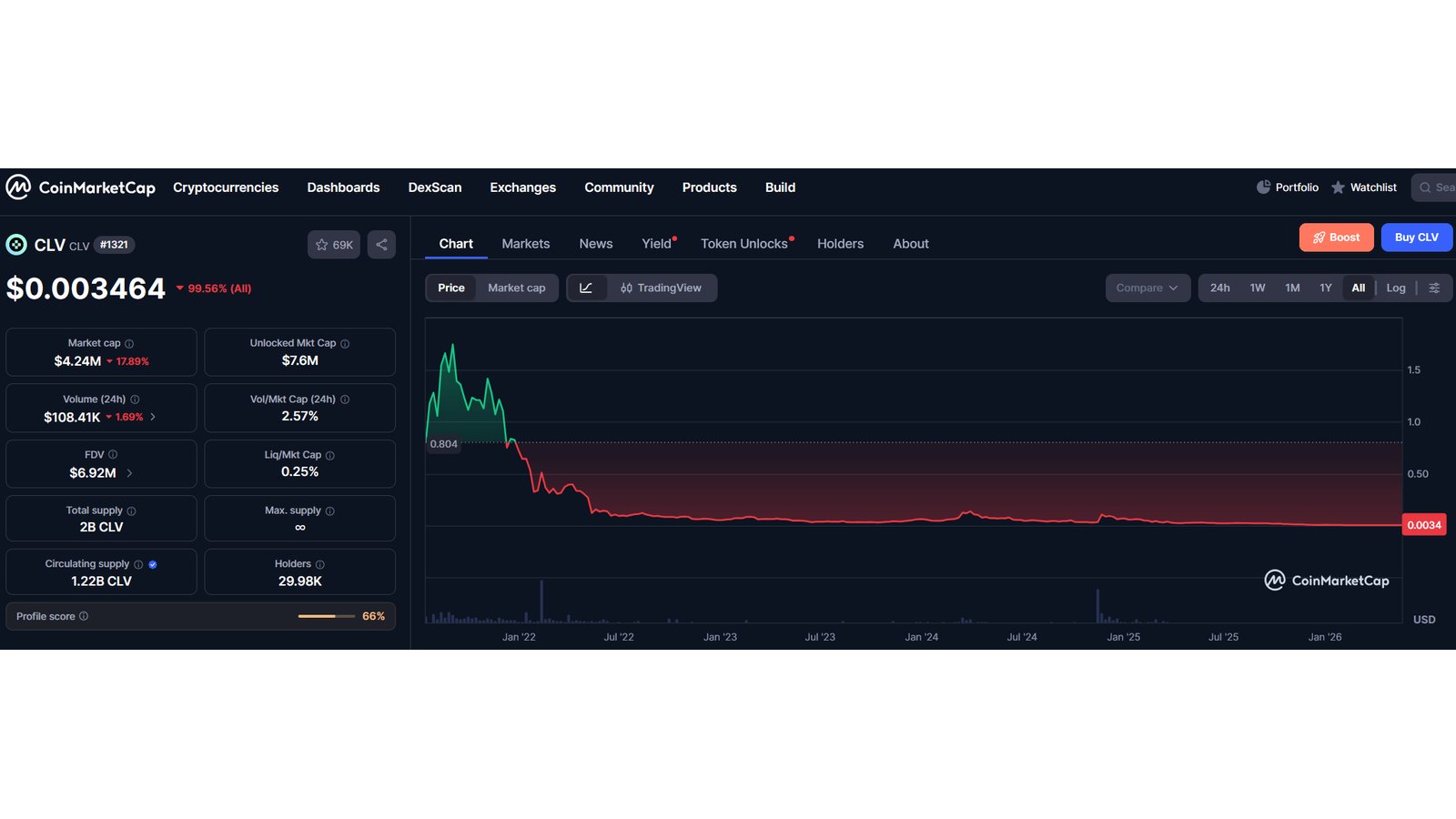
Task: Open the Products menu
Action: [x=710, y=187]
